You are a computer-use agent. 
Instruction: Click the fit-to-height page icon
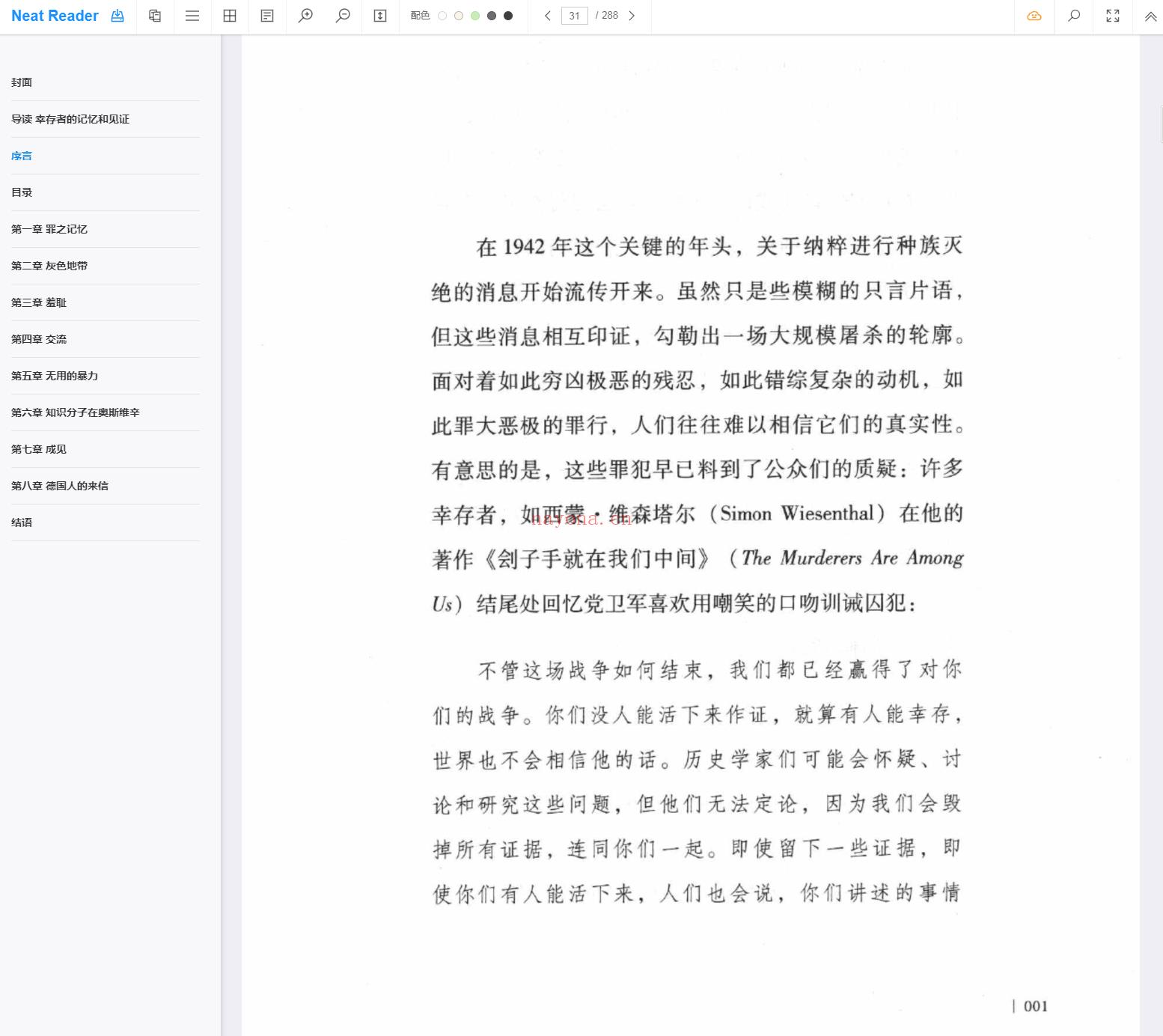coord(380,16)
